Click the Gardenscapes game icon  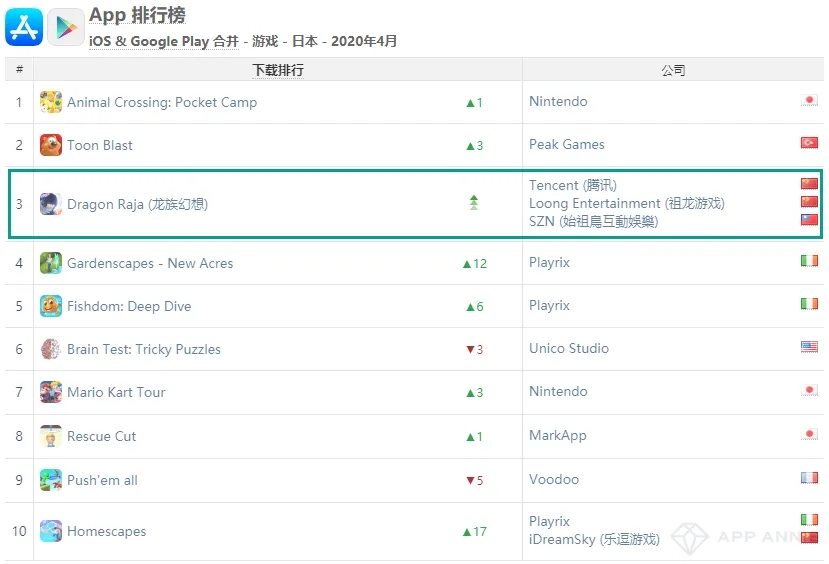tap(51, 263)
